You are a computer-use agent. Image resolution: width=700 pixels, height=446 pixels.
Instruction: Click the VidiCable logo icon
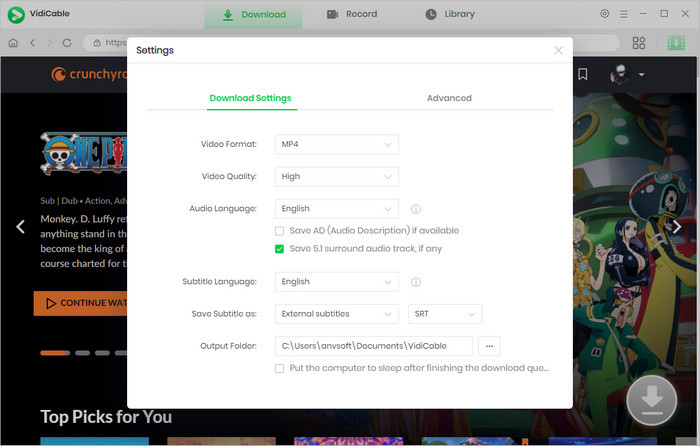16,14
